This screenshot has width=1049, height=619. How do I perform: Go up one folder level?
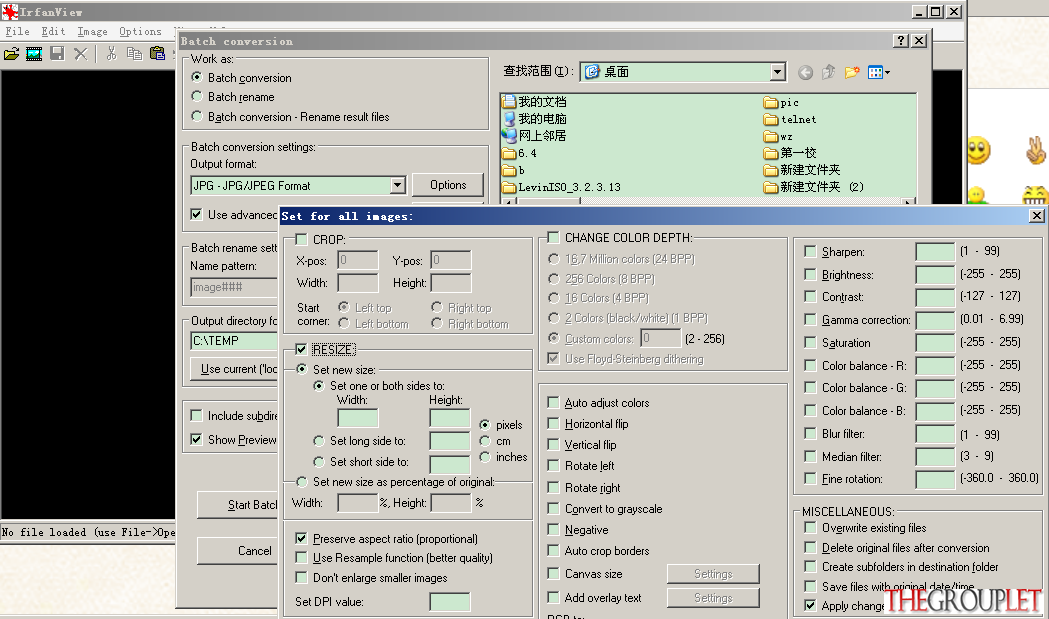click(828, 72)
